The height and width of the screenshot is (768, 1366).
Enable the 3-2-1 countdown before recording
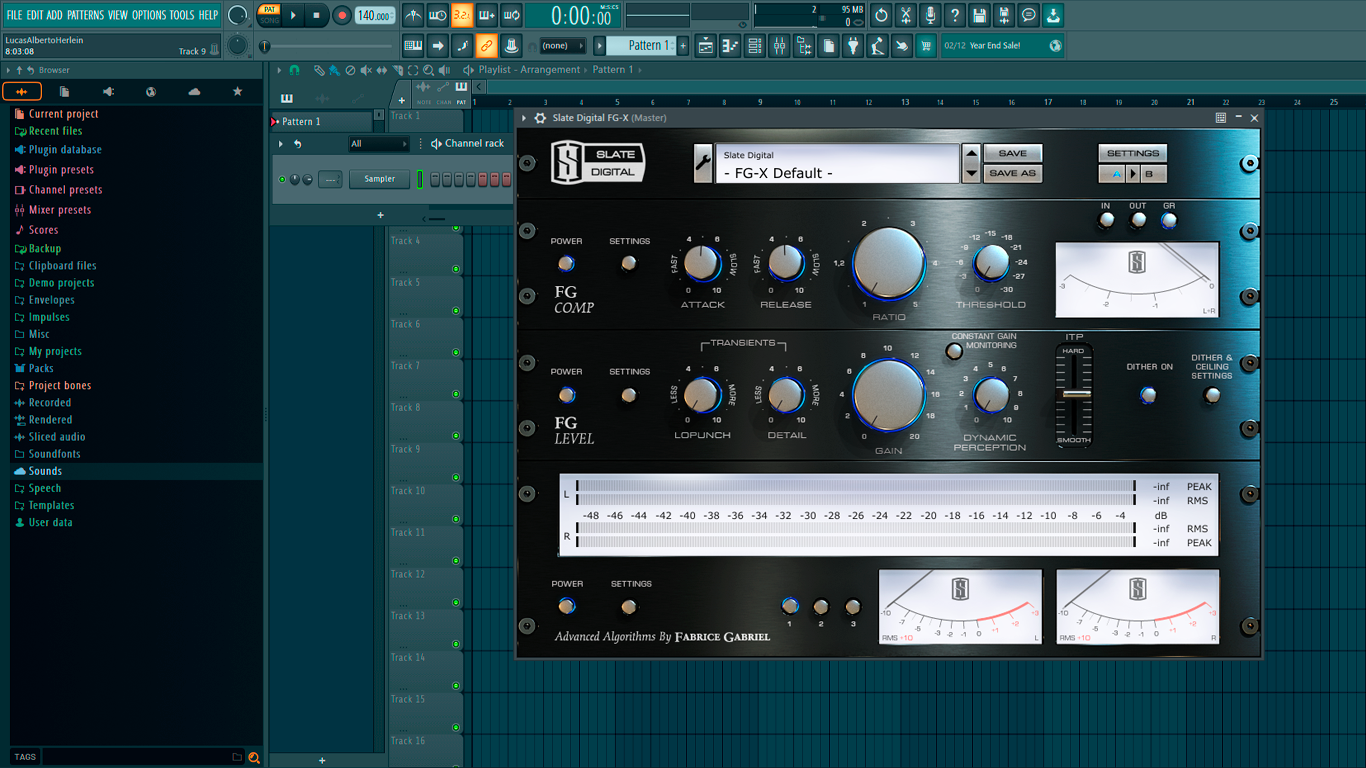pos(461,15)
